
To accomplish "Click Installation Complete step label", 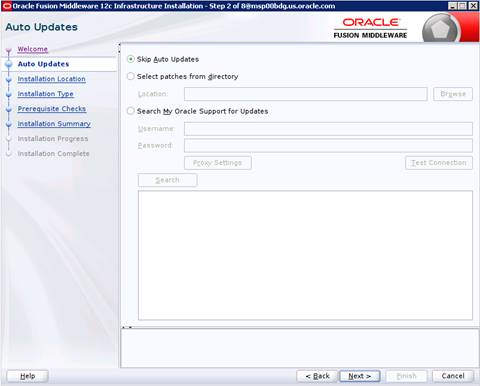I will click(x=54, y=154).
